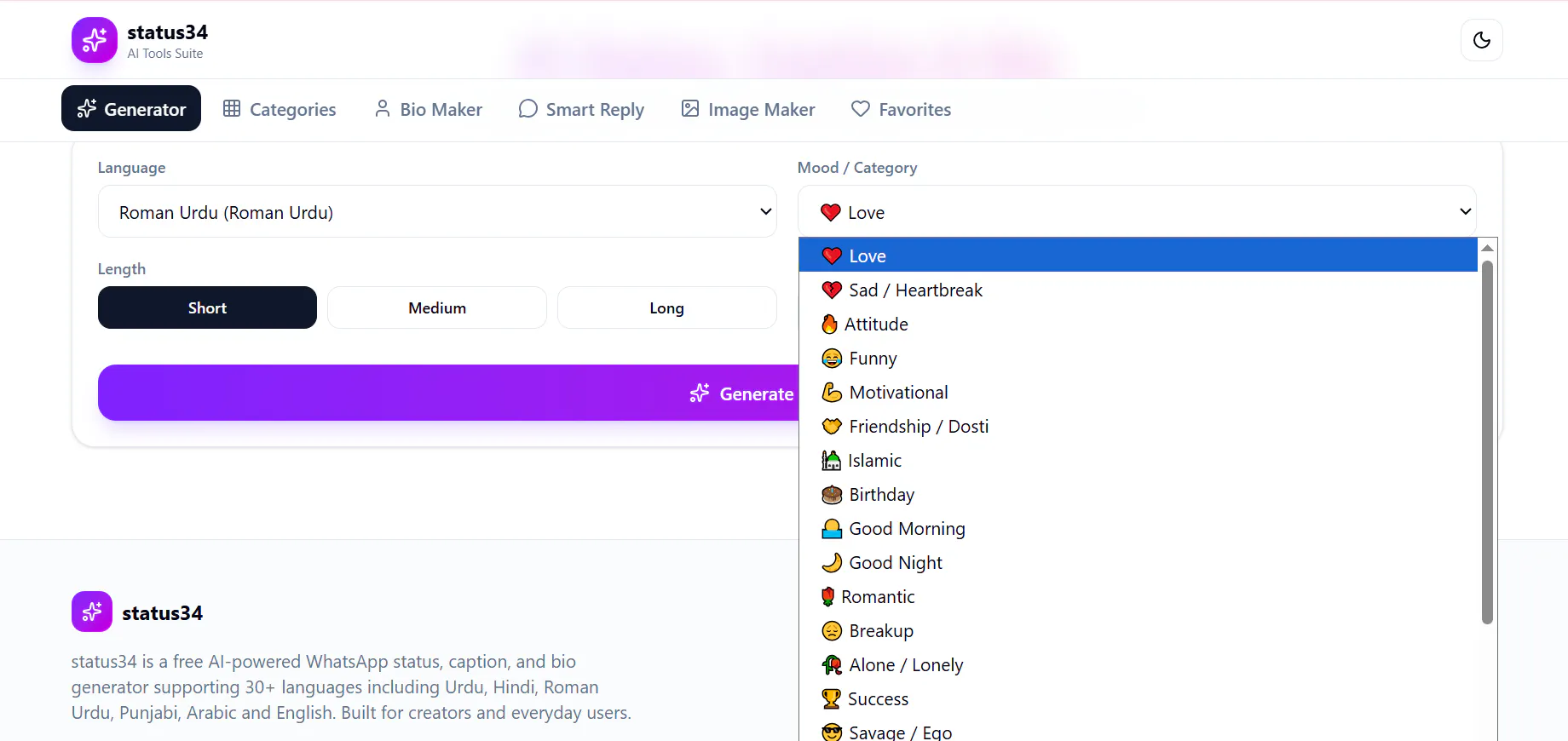The width and height of the screenshot is (1568, 741).
Task: Choose Sad / Heartbreak from mood list
Action: [1138, 290]
